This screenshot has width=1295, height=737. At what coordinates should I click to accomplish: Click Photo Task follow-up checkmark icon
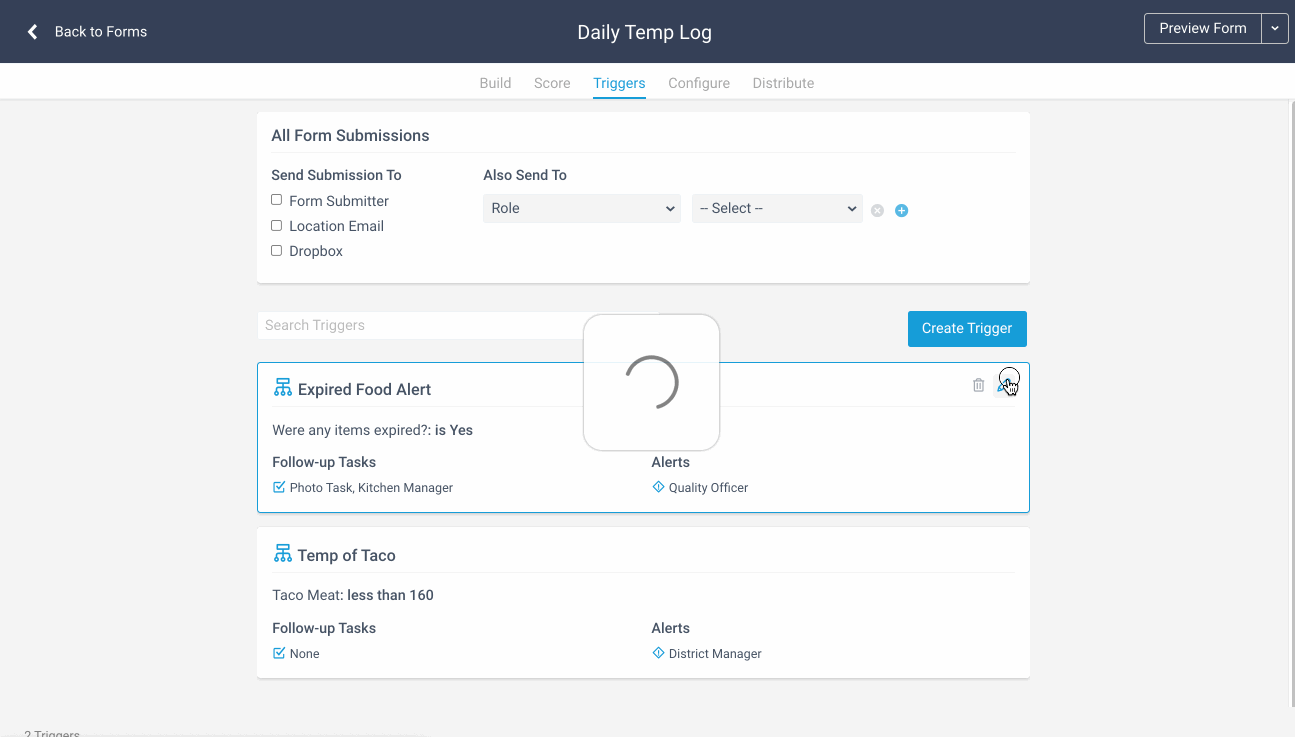[x=279, y=487]
